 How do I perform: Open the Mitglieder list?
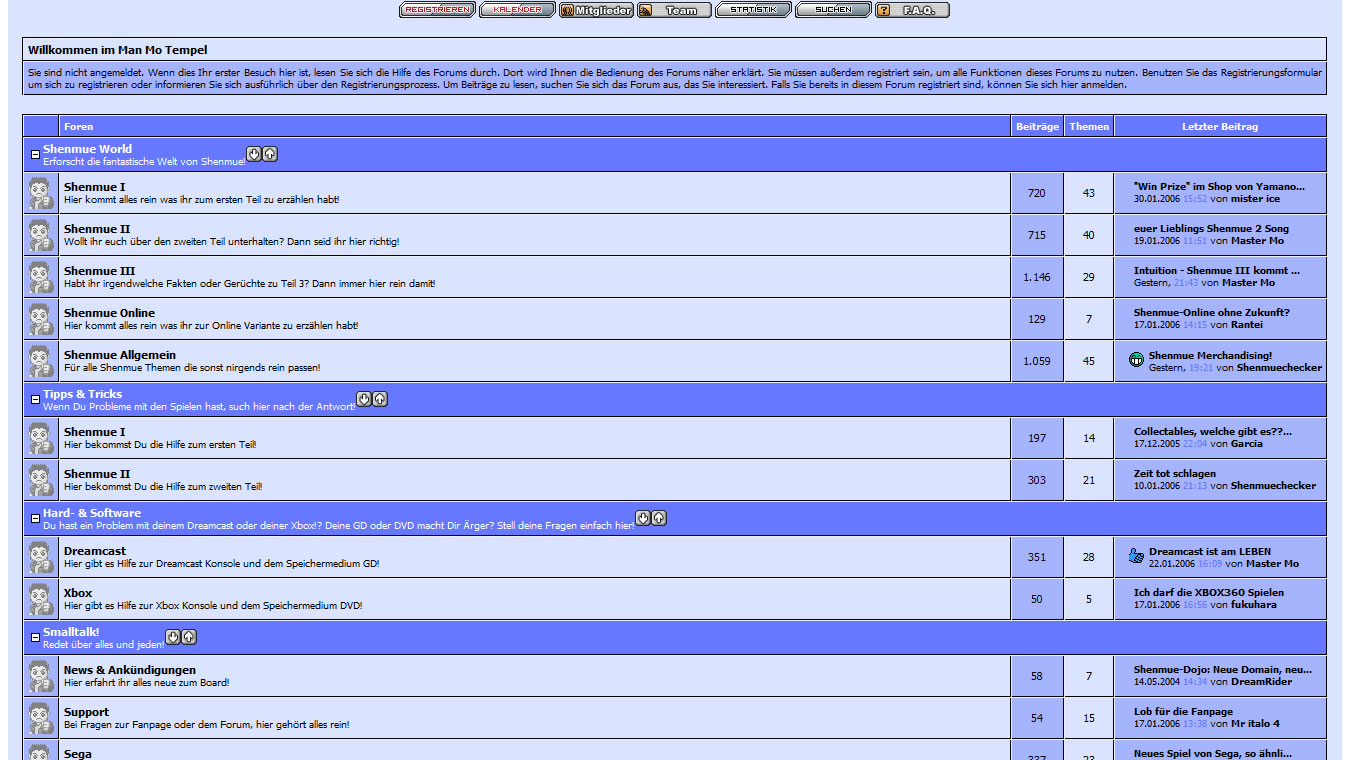(x=596, y=10)
